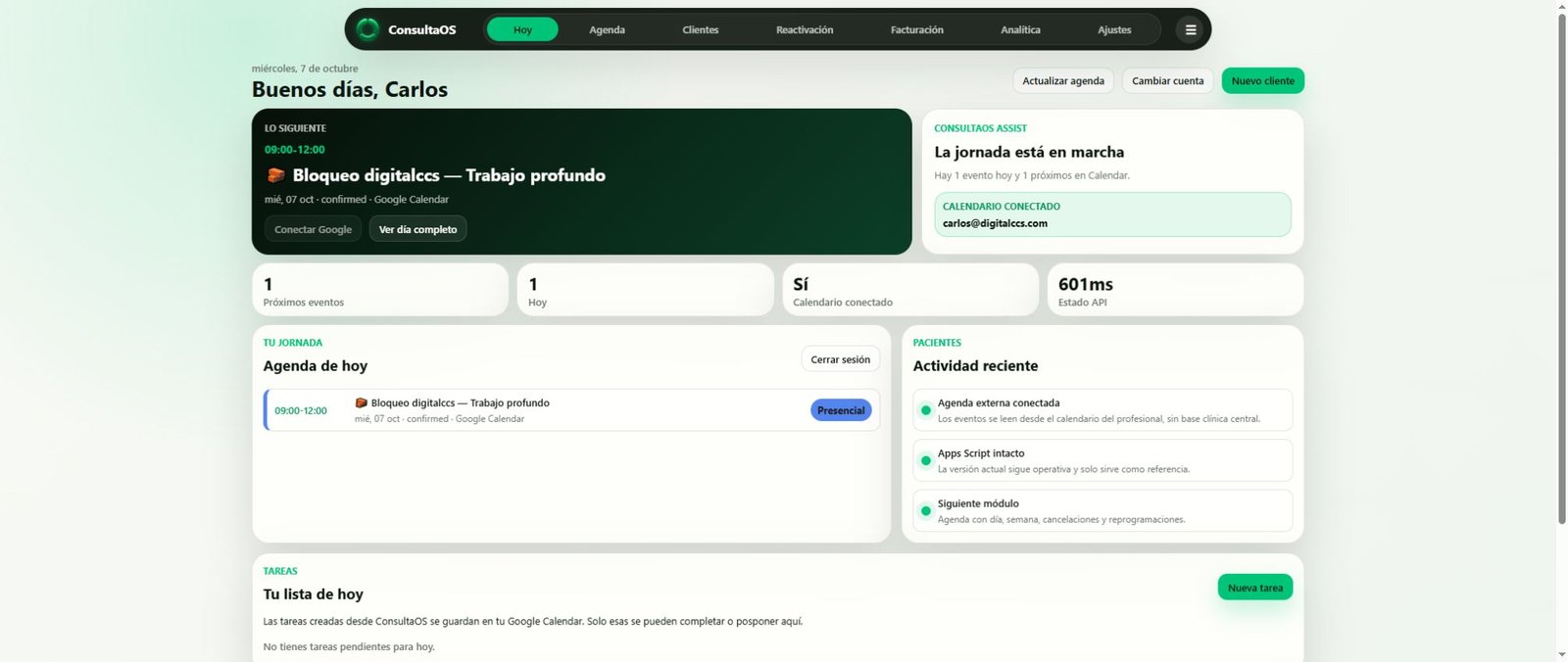Click 'No tienes tareas pendientes para hoy.' text
The image size is (1568, 662).
(349, 646)
